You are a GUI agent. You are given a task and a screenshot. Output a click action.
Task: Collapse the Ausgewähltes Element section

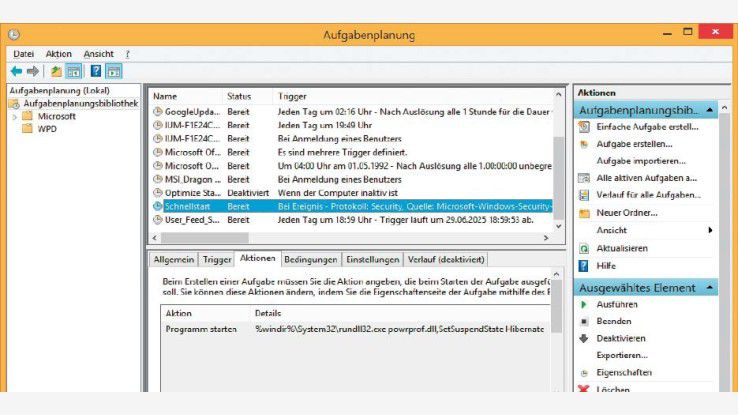tap(709, 288)
